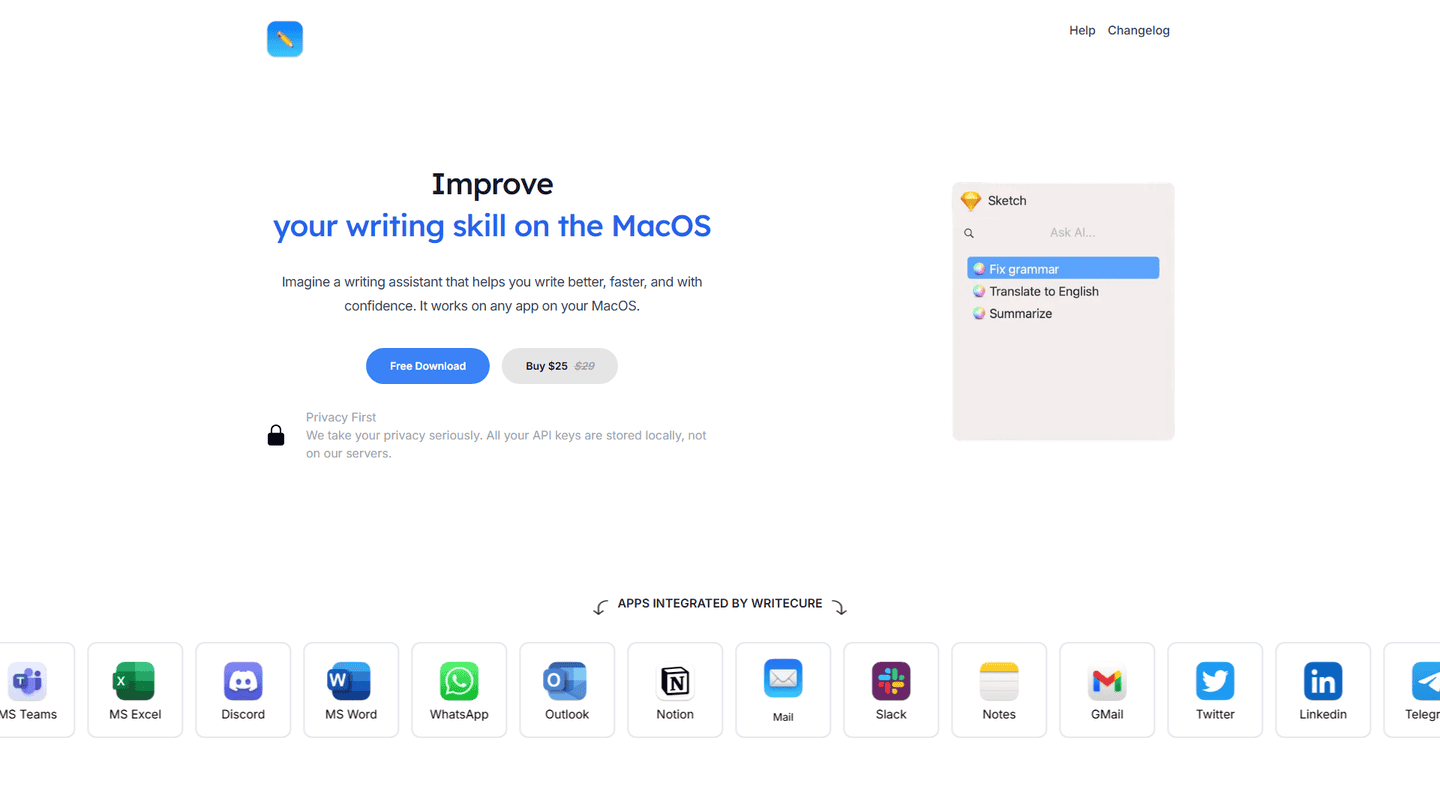
Task: Open the Changelog link
Action: coord(1138,31)
